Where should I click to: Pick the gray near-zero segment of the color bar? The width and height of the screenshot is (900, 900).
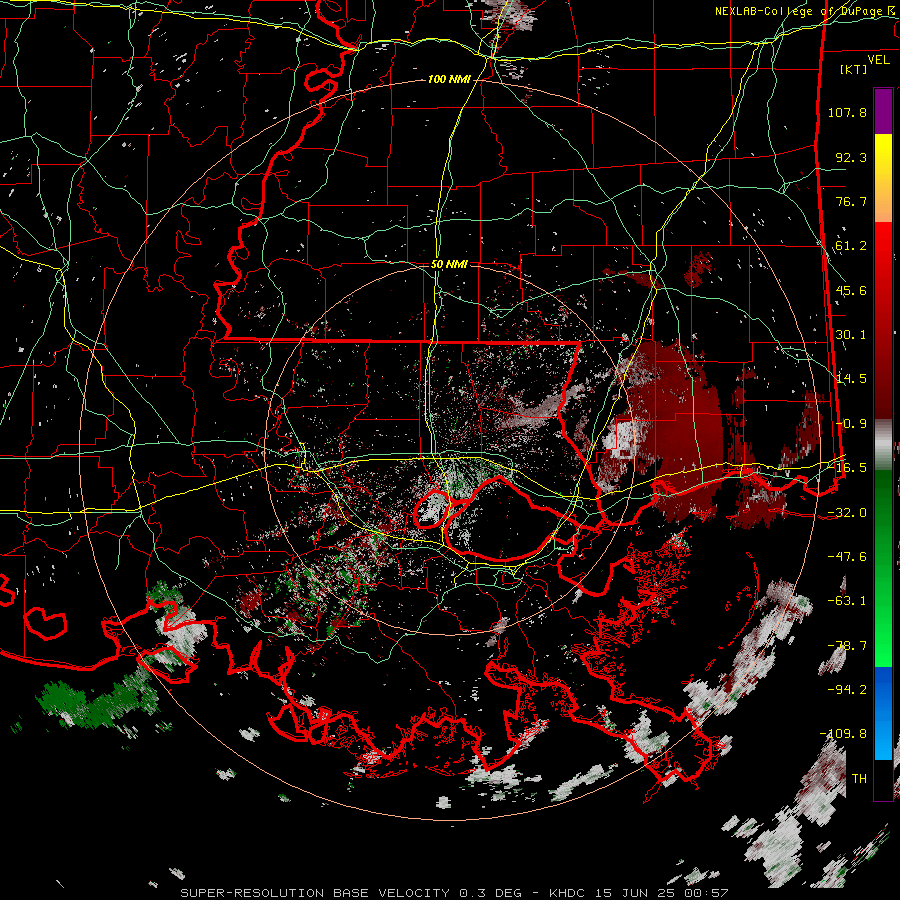(883, 445)
